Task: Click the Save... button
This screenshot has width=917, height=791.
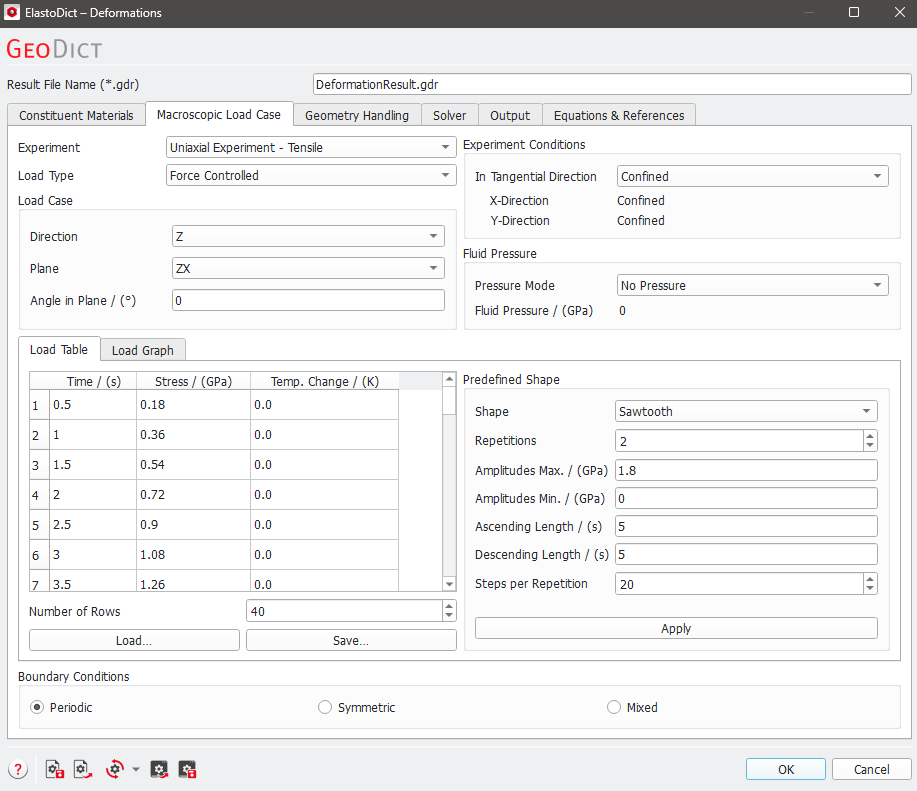Action: pos(351,640)
